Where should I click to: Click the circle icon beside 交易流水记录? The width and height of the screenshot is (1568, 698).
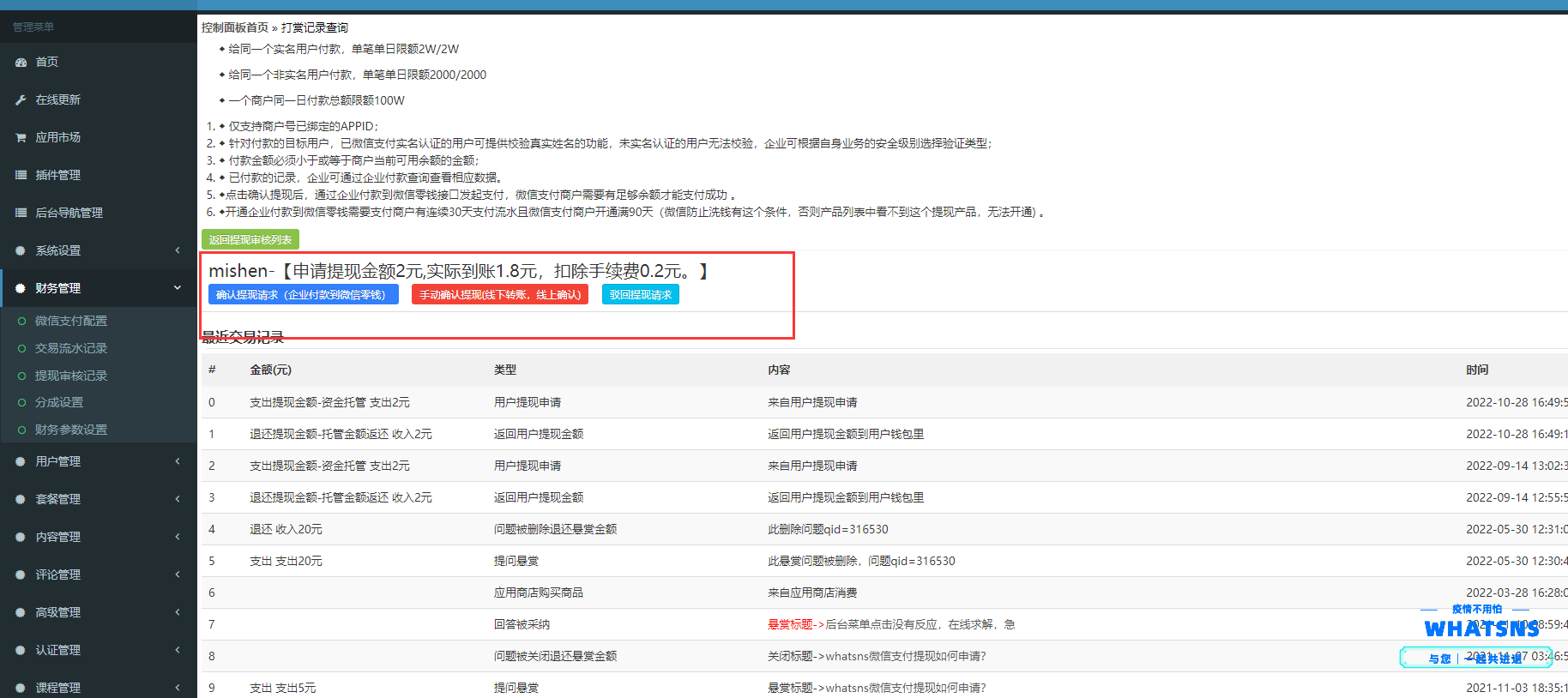point(22,348)
